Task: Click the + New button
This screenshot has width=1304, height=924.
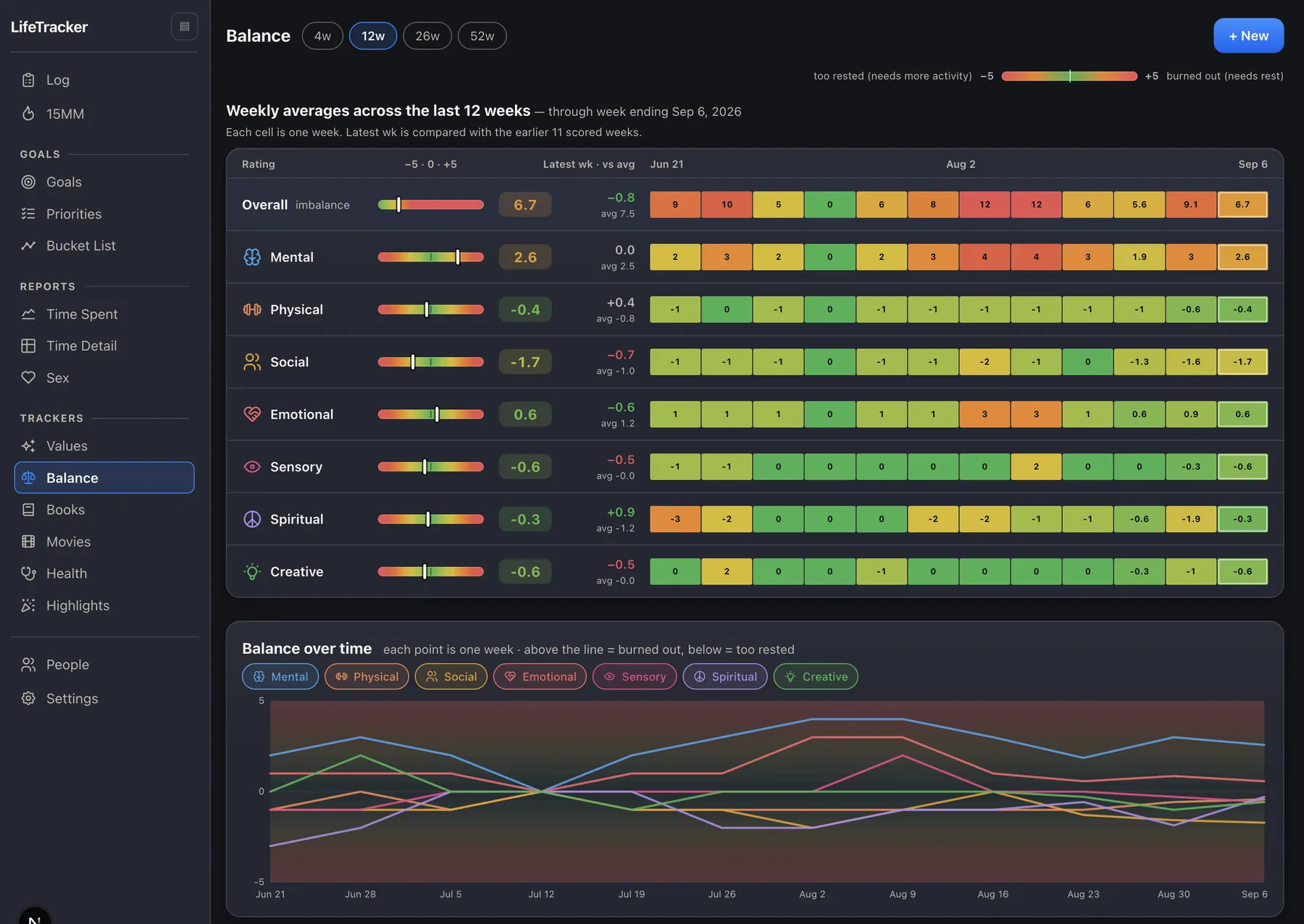Action: pos(1248,35)
